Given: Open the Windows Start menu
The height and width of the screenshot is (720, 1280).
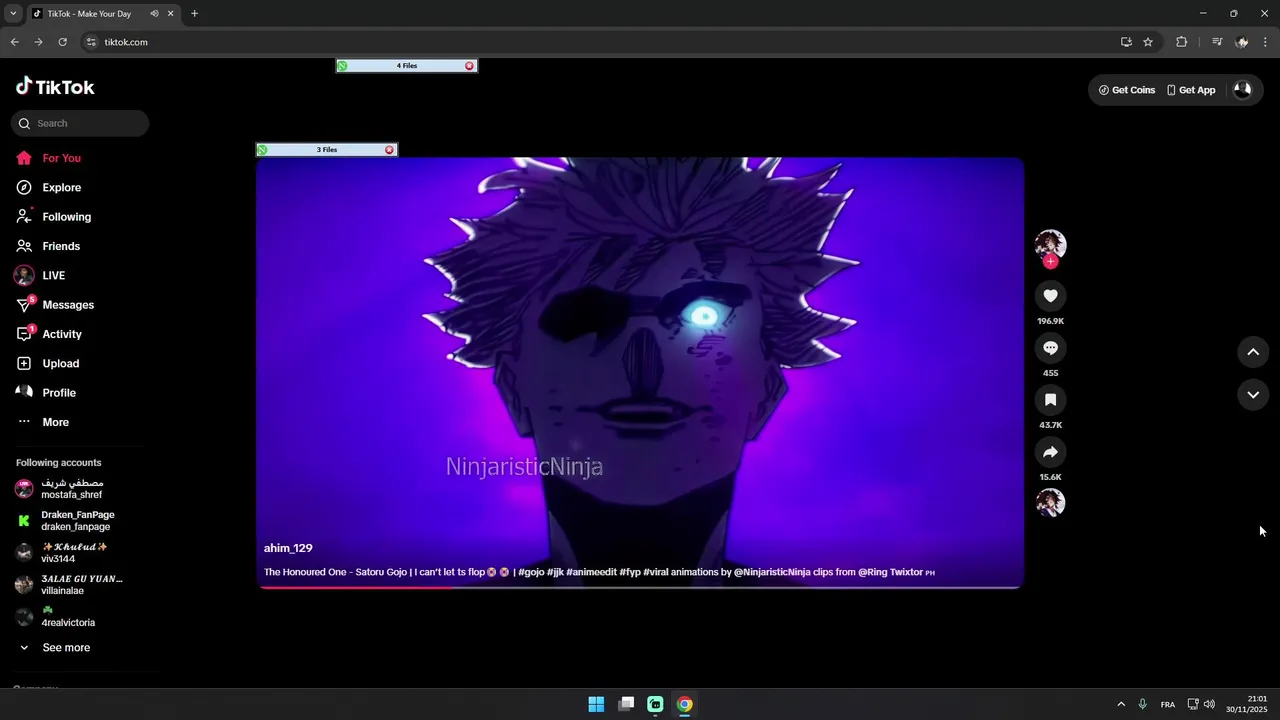Looking at the screenshot, I should [596, 704].
